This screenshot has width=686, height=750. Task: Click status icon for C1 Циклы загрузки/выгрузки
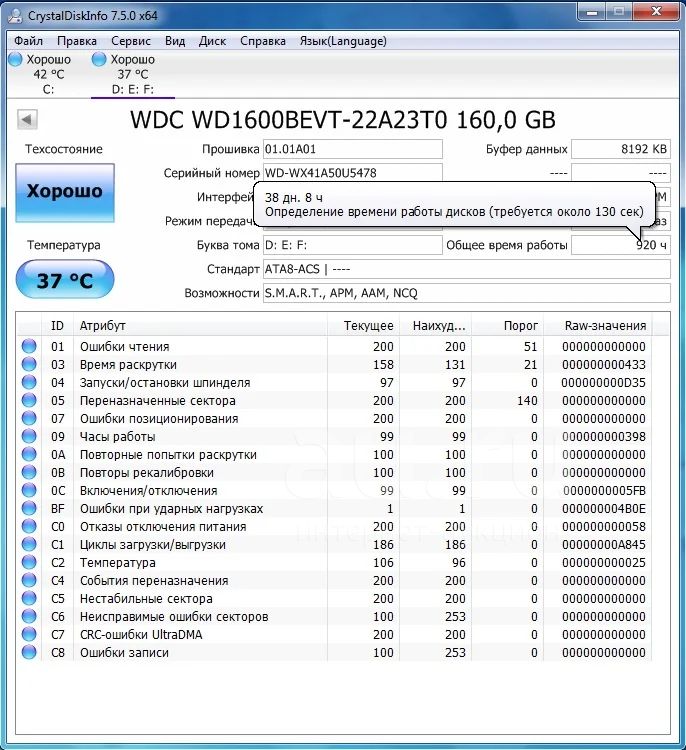click(29, 544)
